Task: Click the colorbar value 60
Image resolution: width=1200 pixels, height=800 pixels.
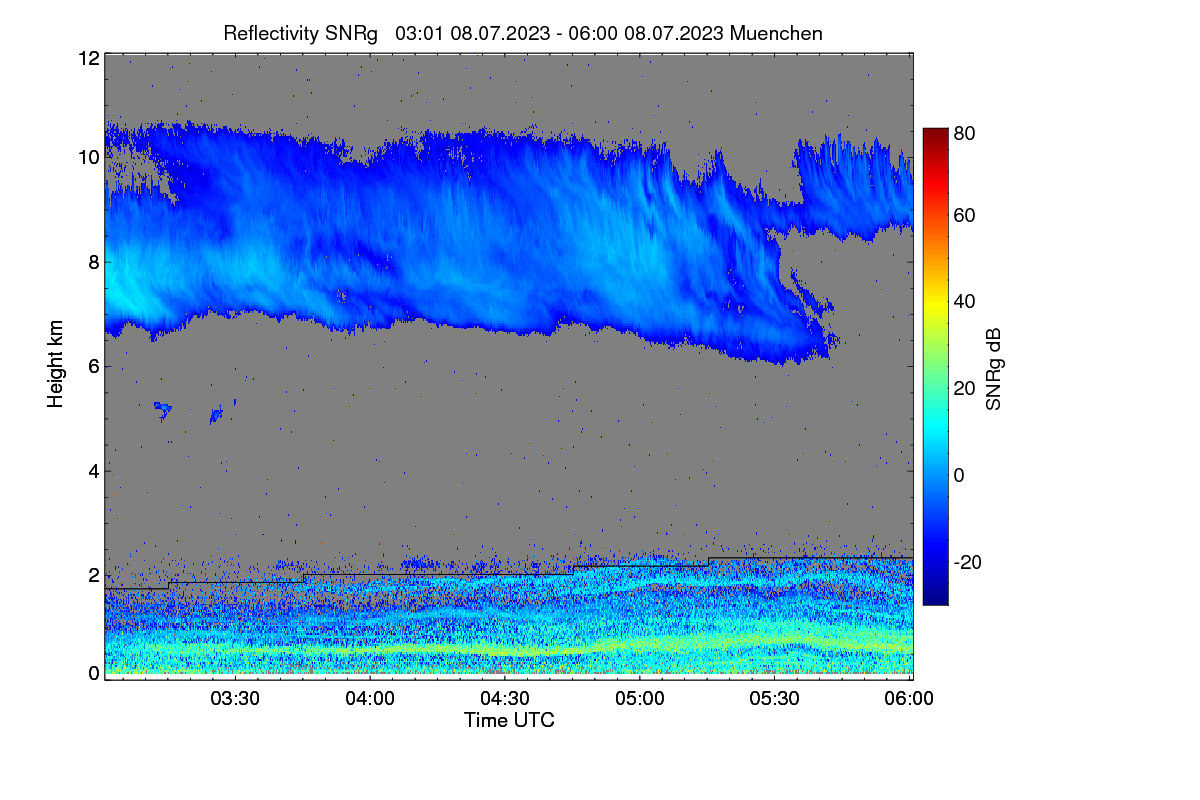Action: (966, 215)
